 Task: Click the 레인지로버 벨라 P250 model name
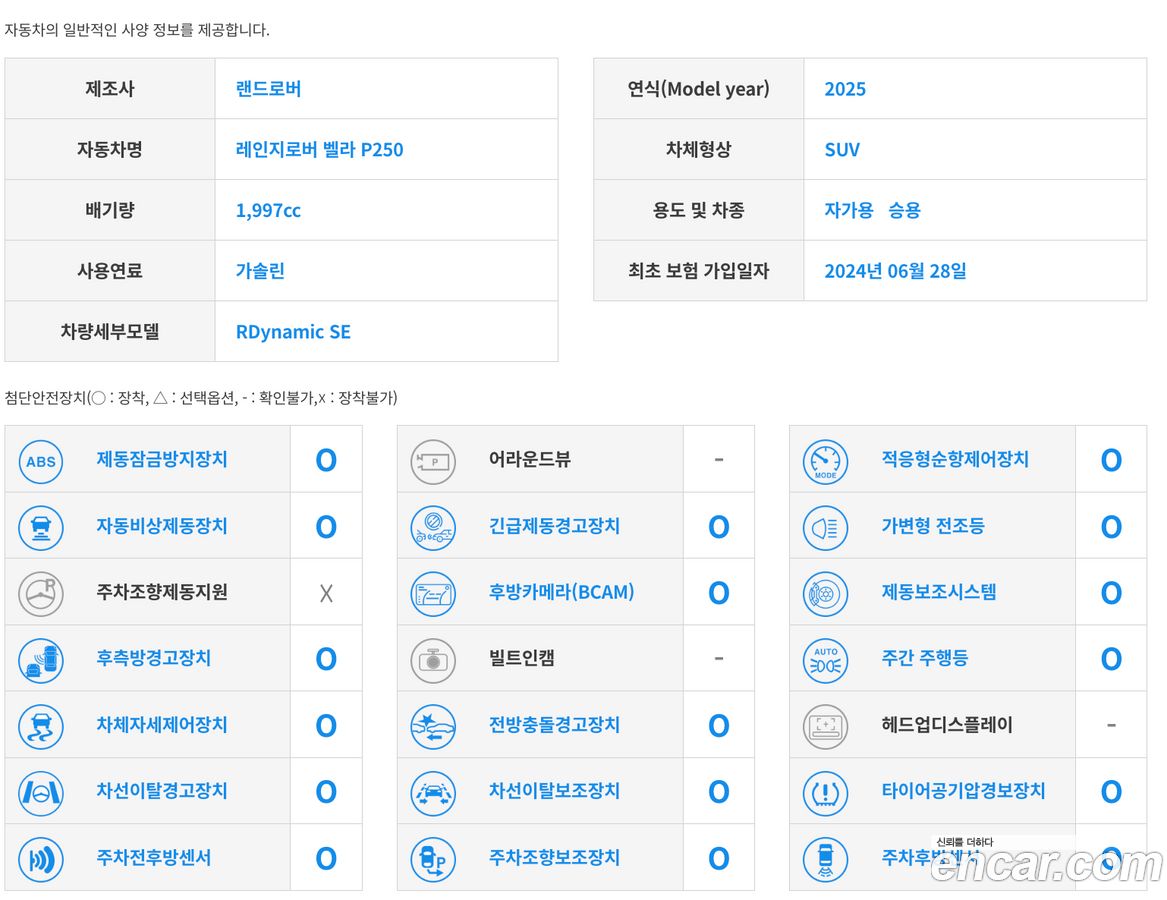click(x=319, y=150)
